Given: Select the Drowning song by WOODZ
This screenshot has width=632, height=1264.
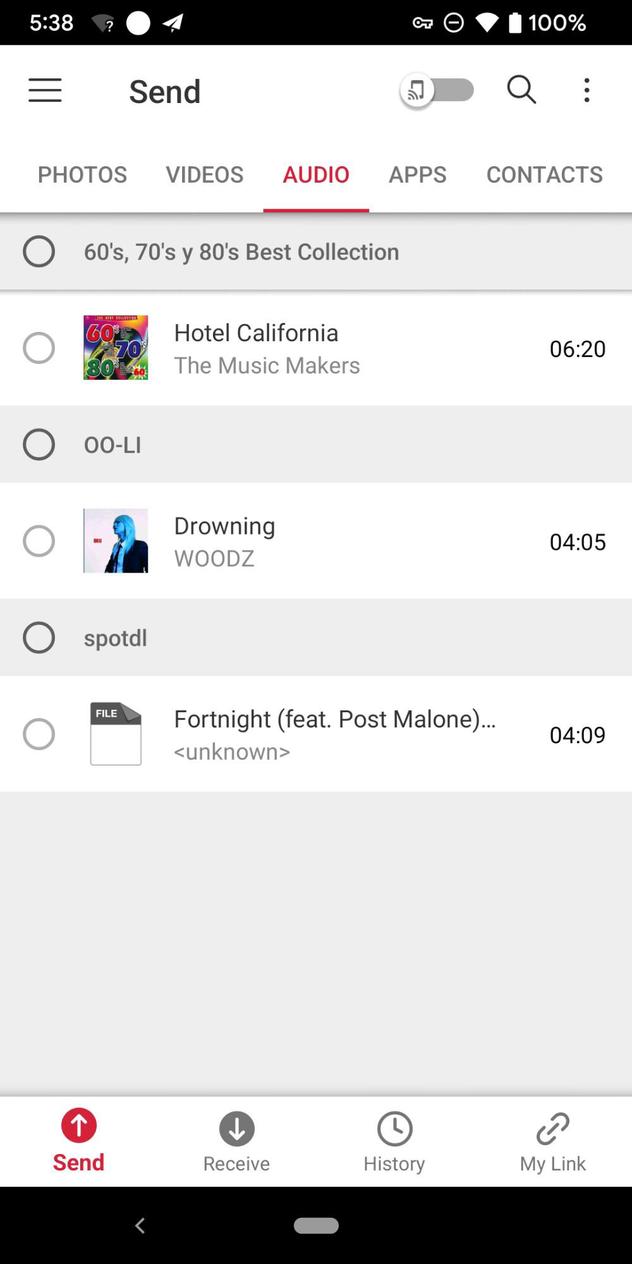Looking at the screenshot, I should tap(39, 540).
